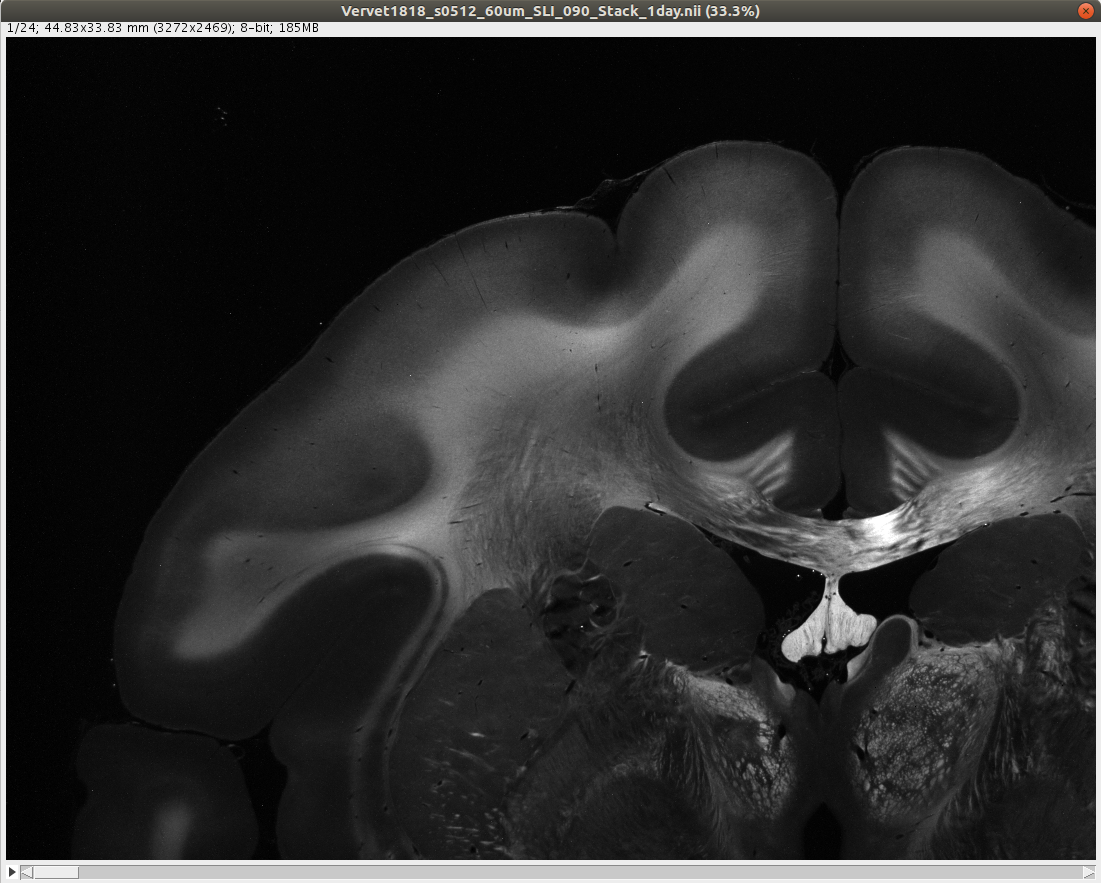Click the image info subtitle showing 1/24
1101x883 pixels.
163,27
